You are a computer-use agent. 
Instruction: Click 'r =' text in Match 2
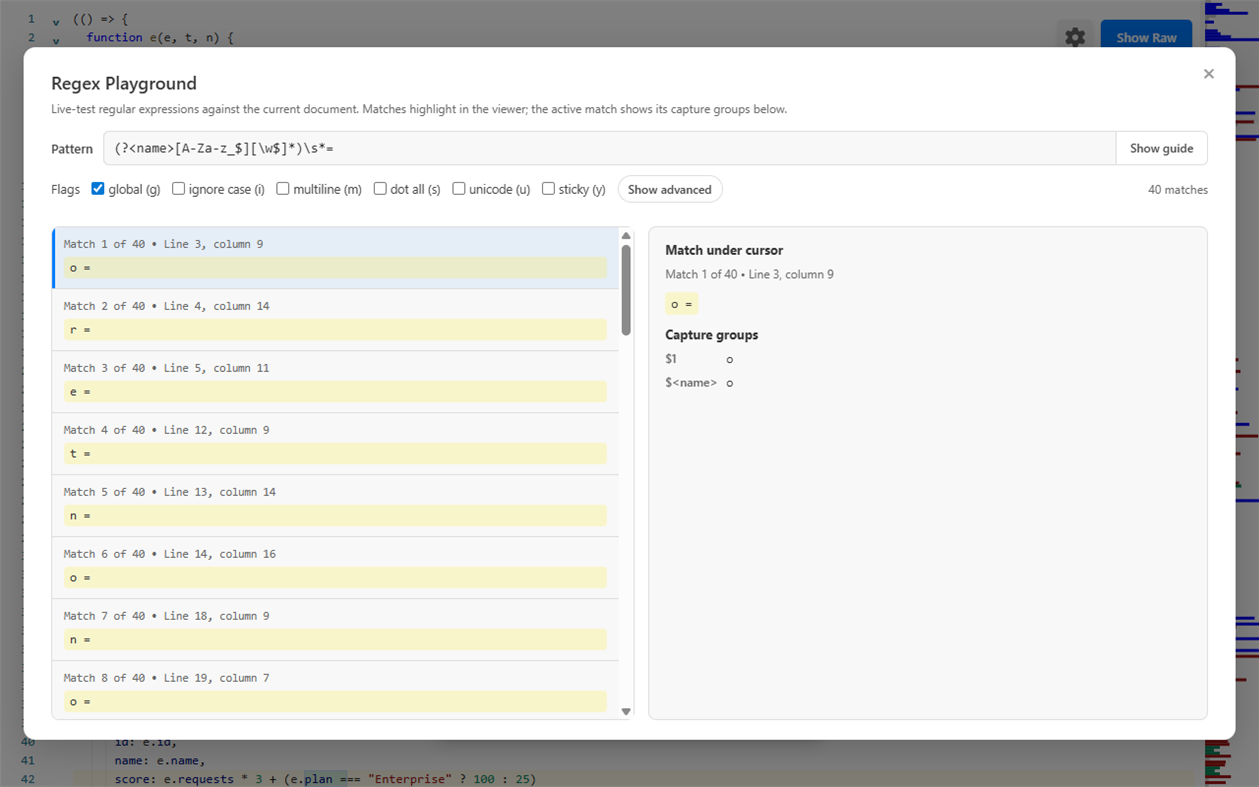(x=80, y=330)
